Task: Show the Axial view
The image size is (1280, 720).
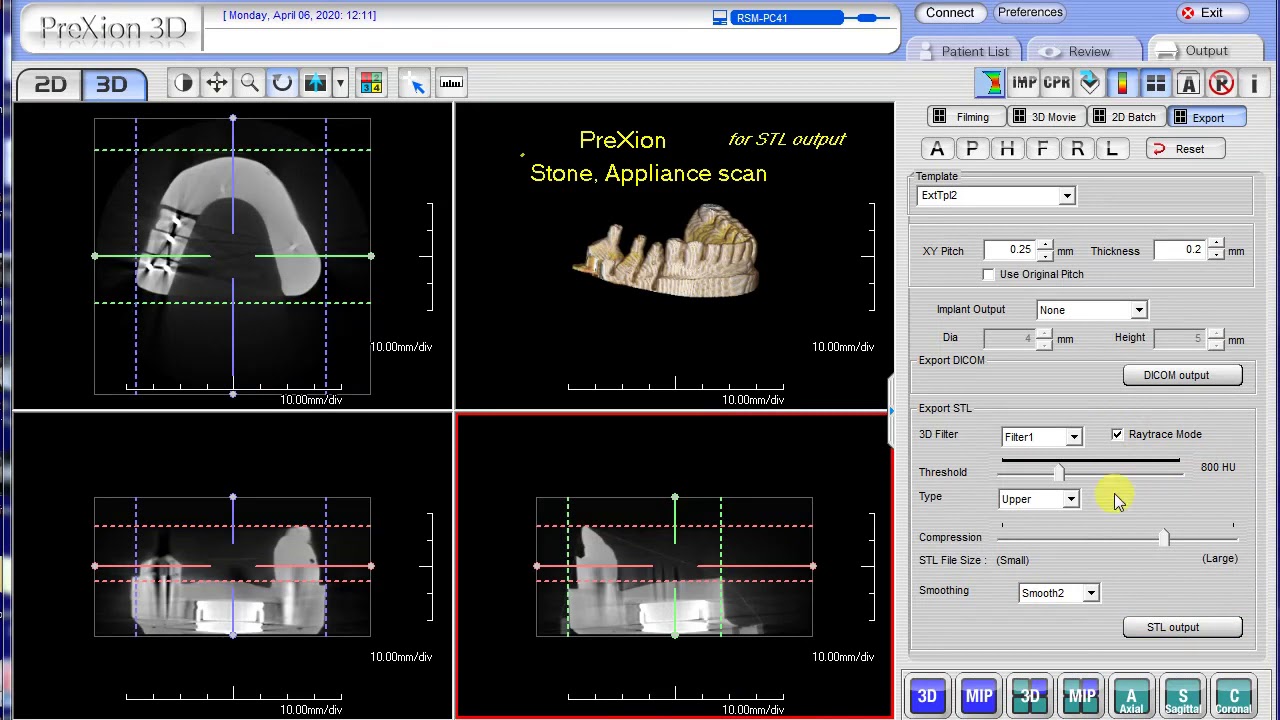Action: (x=1132, y=696)
